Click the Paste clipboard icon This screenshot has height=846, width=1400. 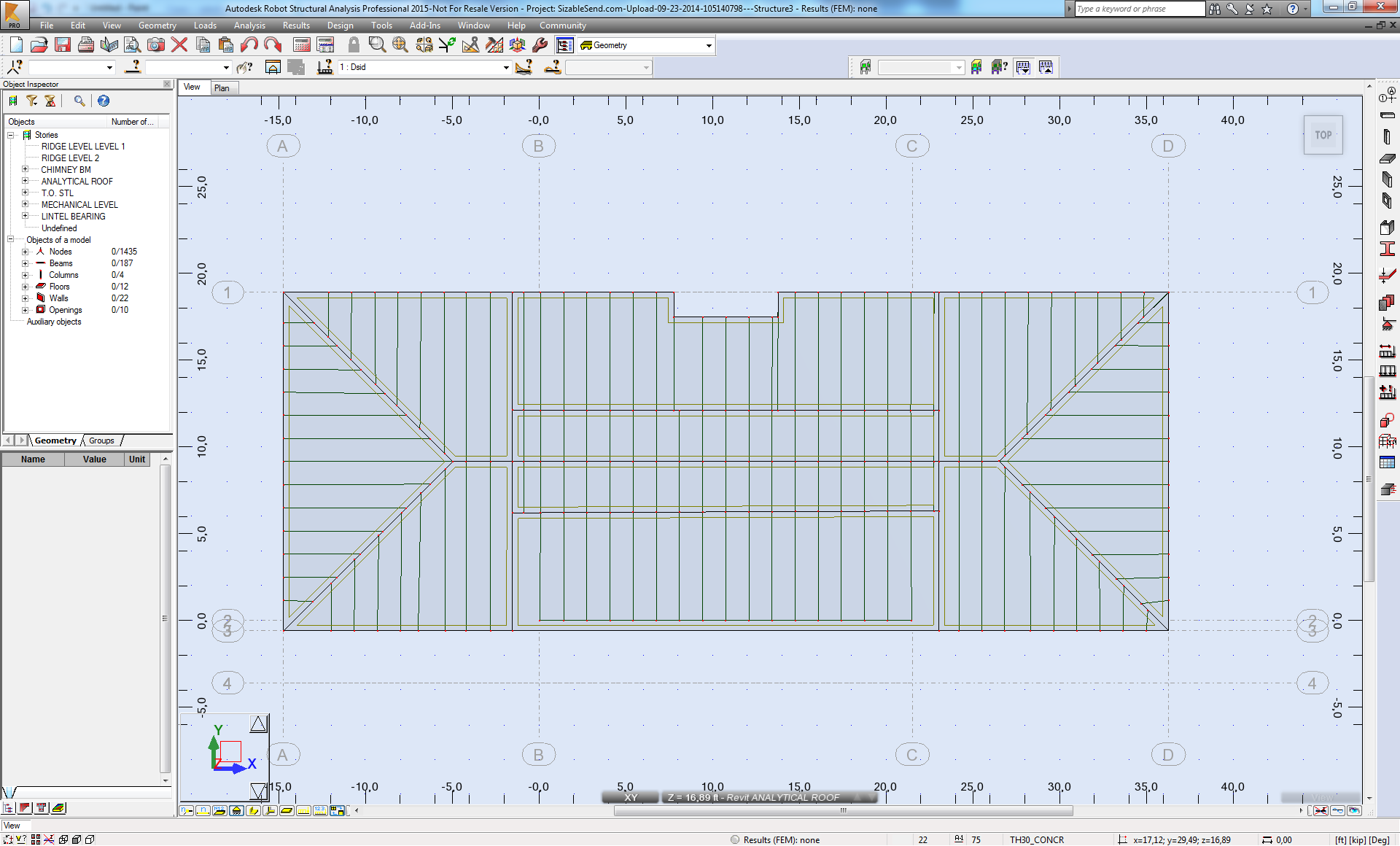tap(226, 45)
